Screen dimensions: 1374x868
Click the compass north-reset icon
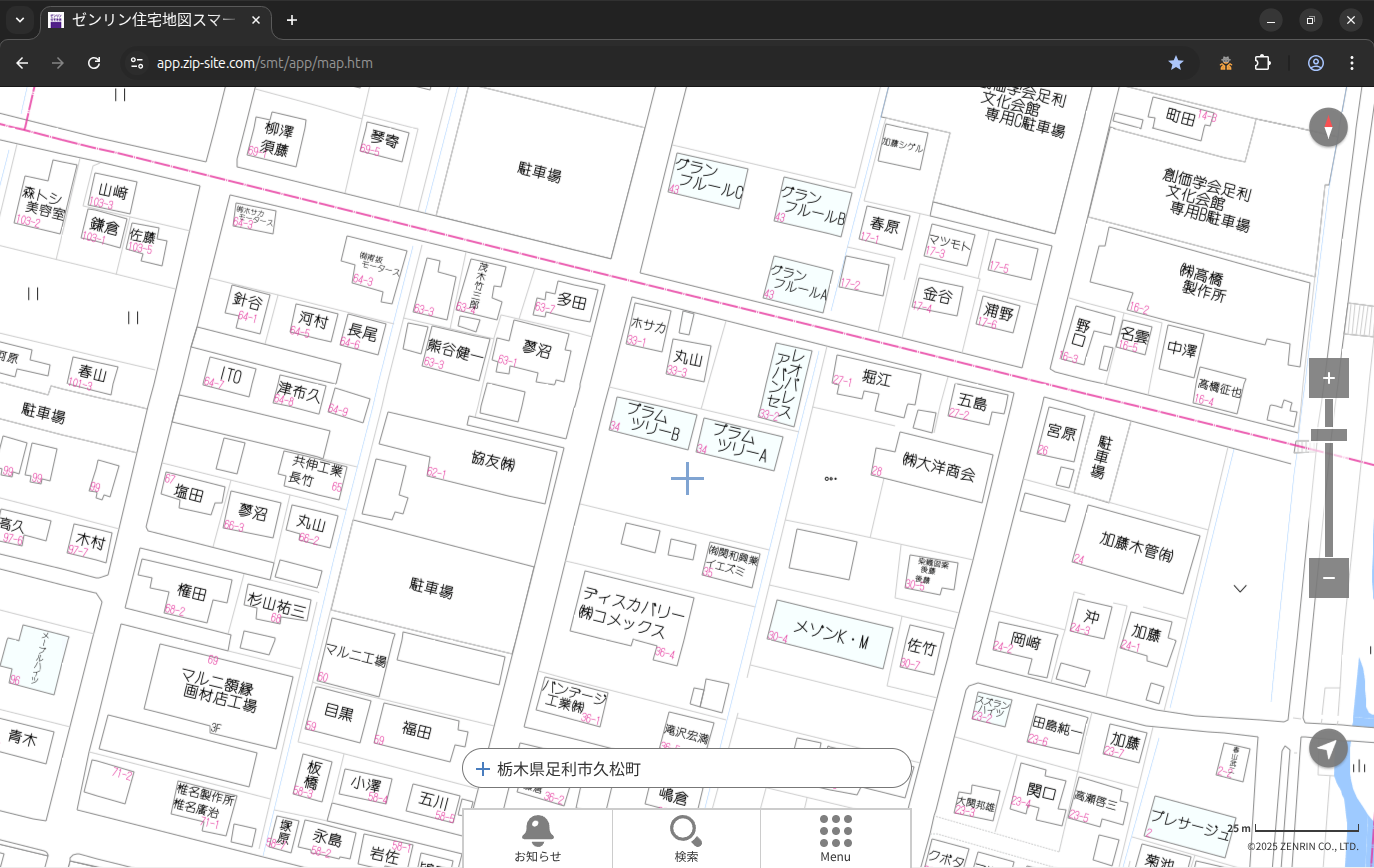1328,128
